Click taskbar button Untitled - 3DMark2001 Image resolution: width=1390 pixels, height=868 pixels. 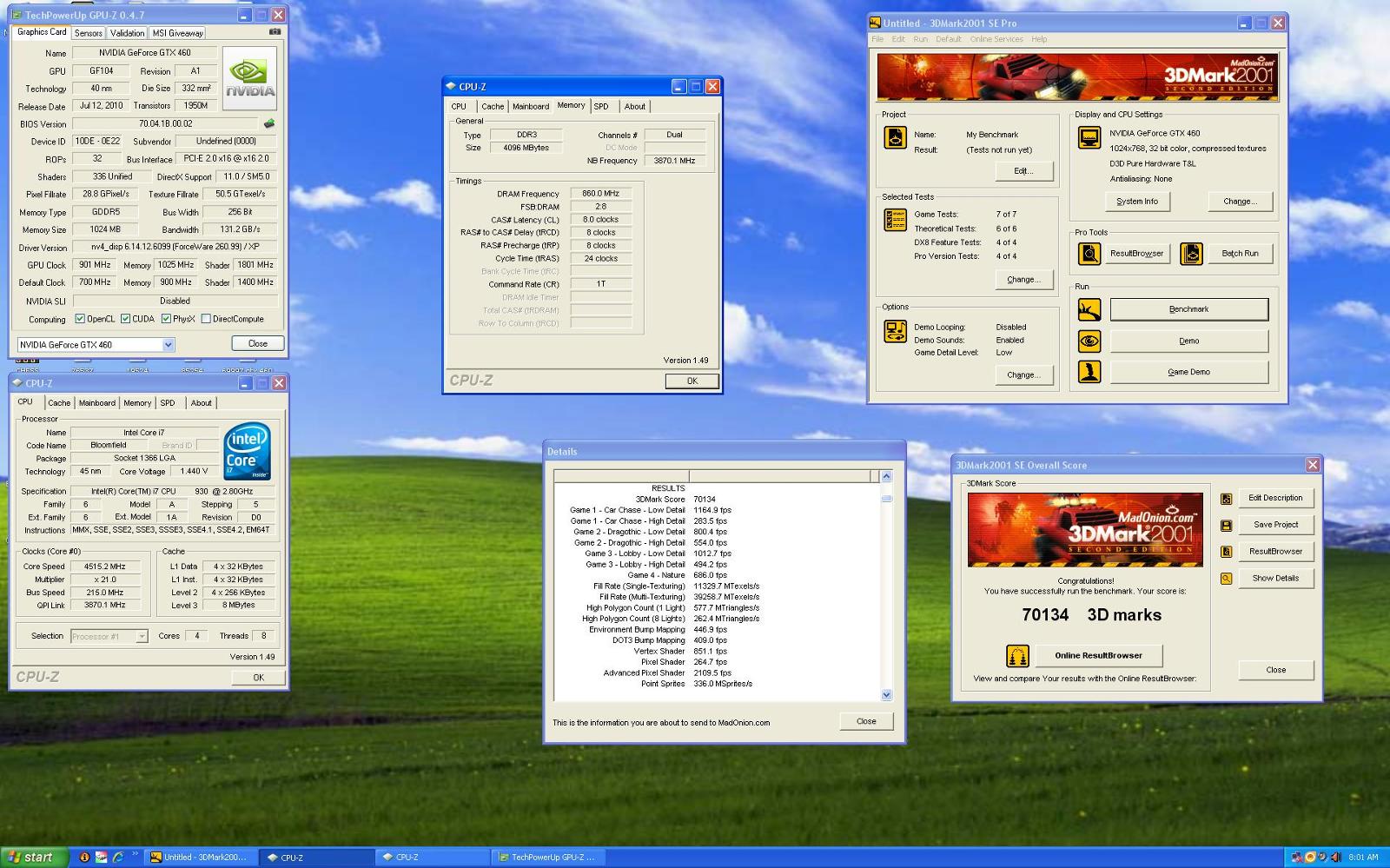[200, 858]
